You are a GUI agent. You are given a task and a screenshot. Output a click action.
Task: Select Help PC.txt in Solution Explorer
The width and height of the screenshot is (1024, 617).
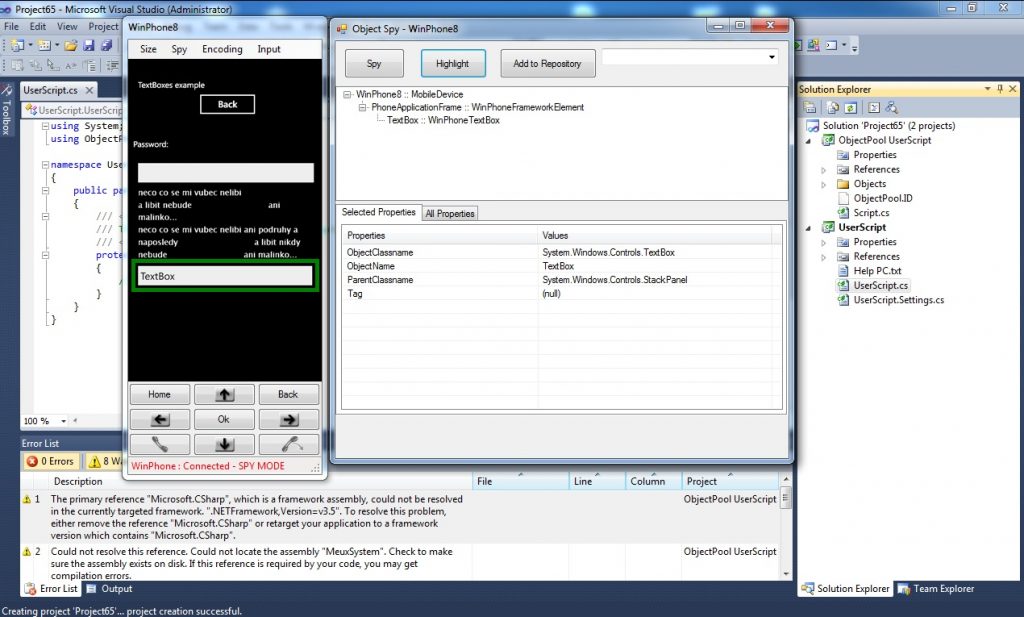coord(877,271)
